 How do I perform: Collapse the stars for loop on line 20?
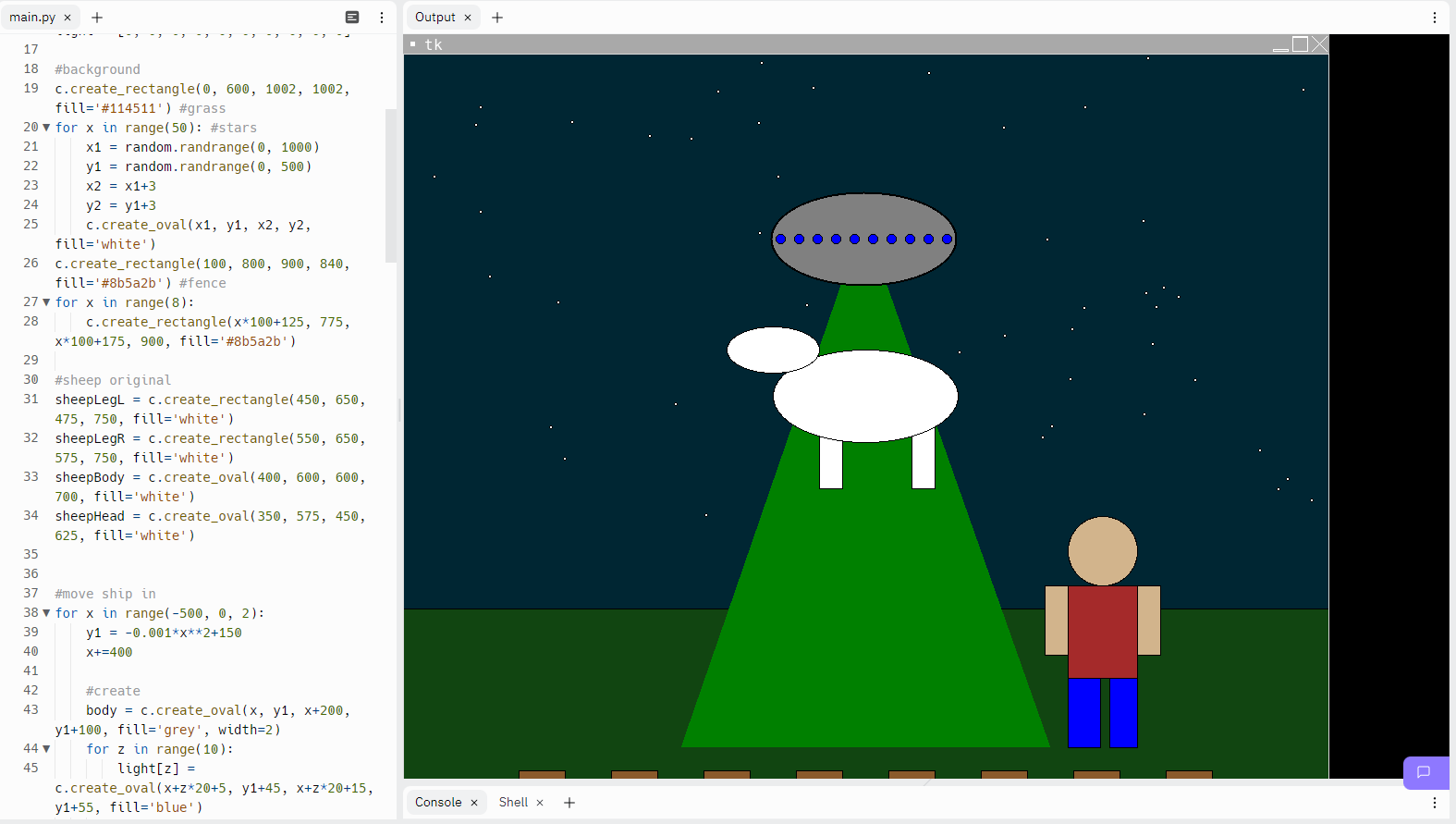46,128
